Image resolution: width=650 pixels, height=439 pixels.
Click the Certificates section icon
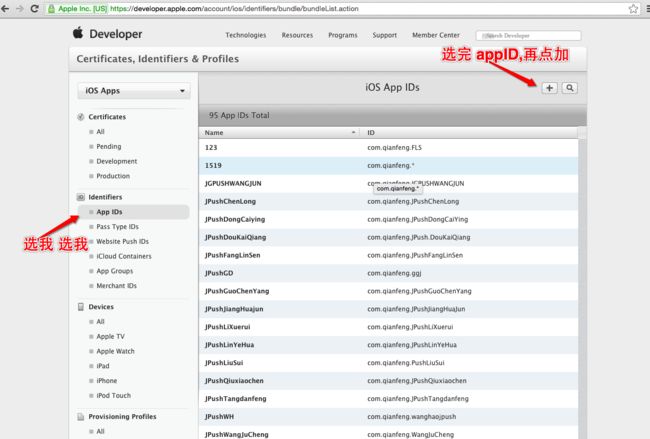coord(81,117)
